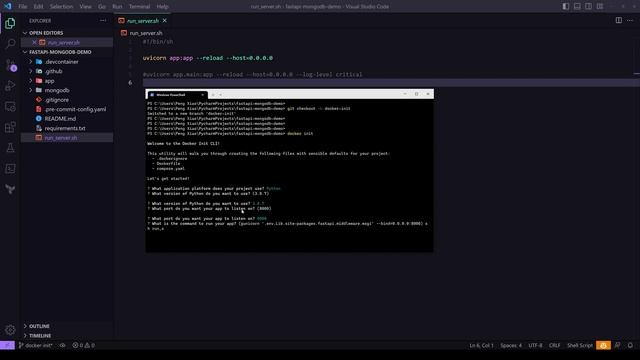Click line number 6 in the gutter

click(x=130, y=82)
